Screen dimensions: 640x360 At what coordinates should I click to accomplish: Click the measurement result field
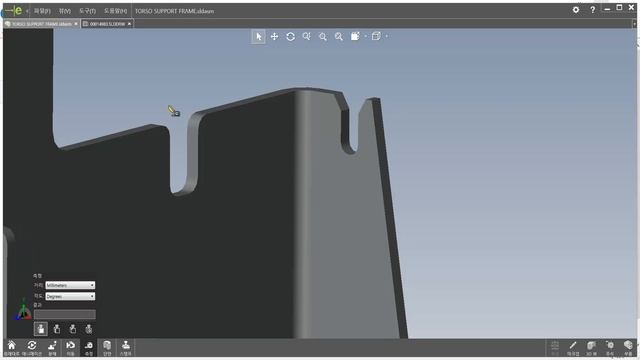(65, 314)
